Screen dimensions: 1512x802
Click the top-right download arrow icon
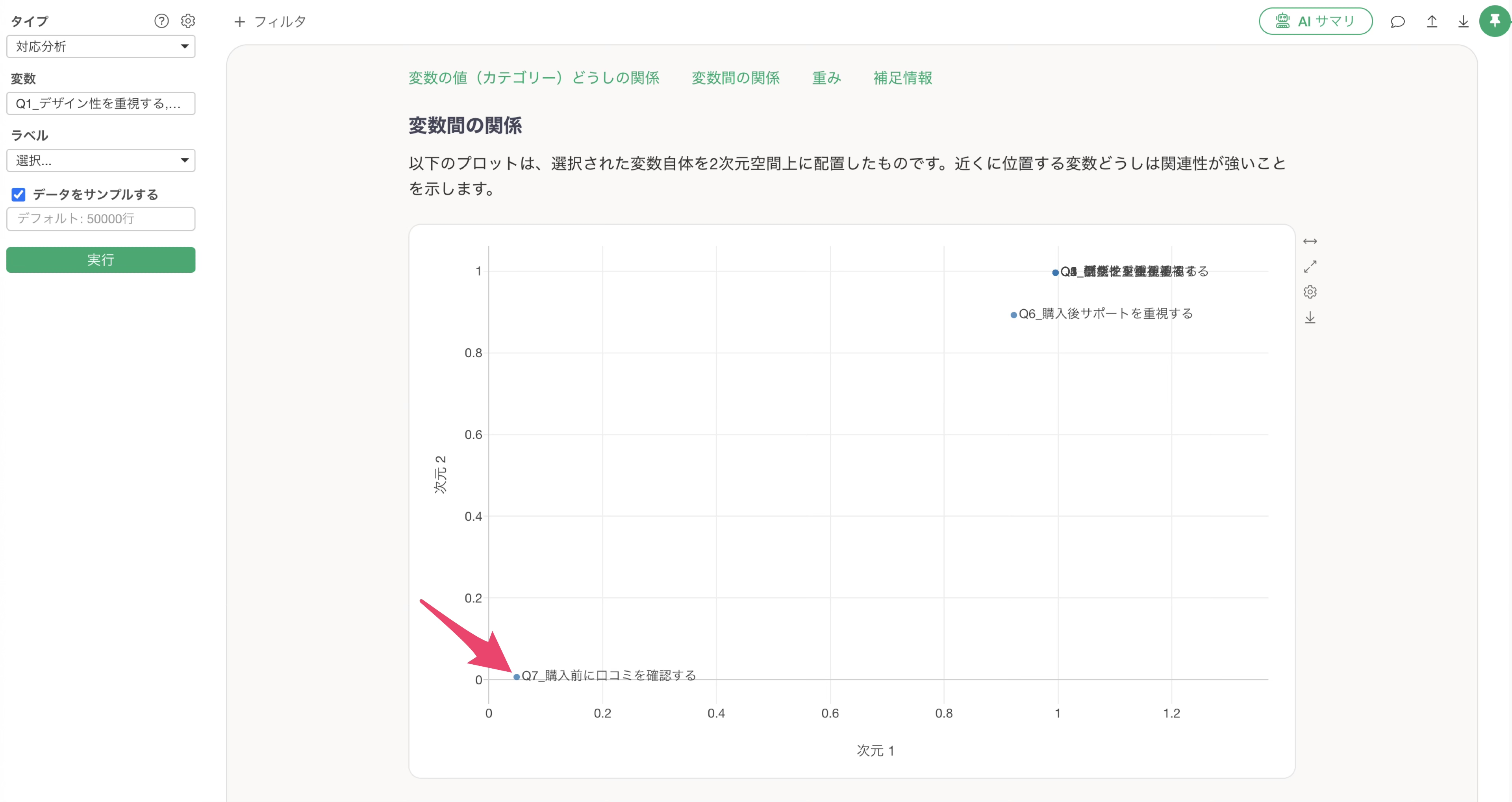[x=1463, y=22]
